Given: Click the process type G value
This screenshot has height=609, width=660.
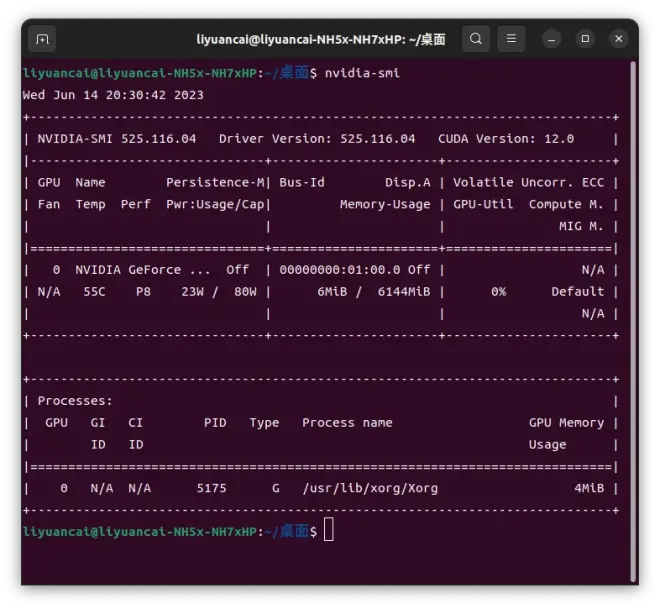Looking at the screenshot, I should point(276,489).
